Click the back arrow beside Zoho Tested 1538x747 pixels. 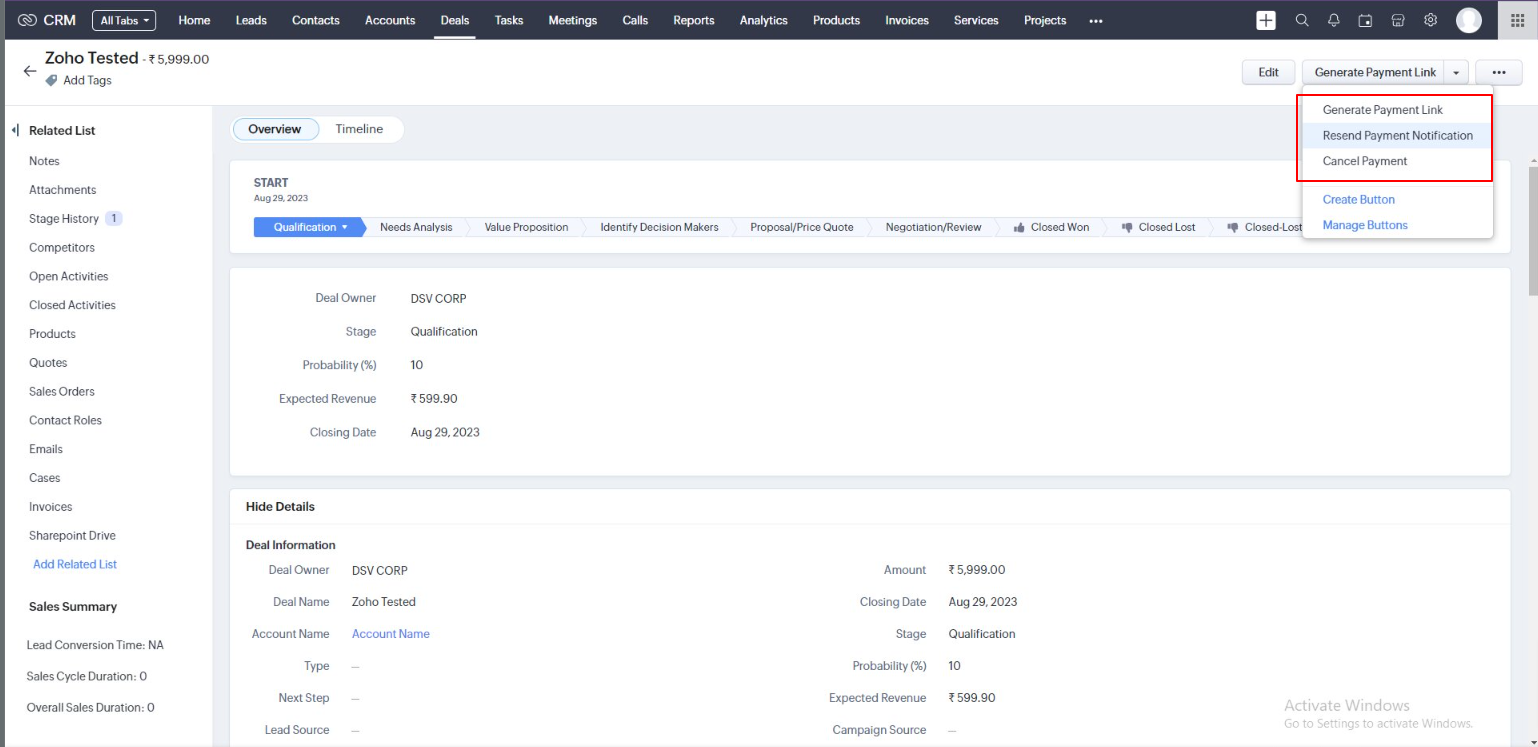point(29,71)
